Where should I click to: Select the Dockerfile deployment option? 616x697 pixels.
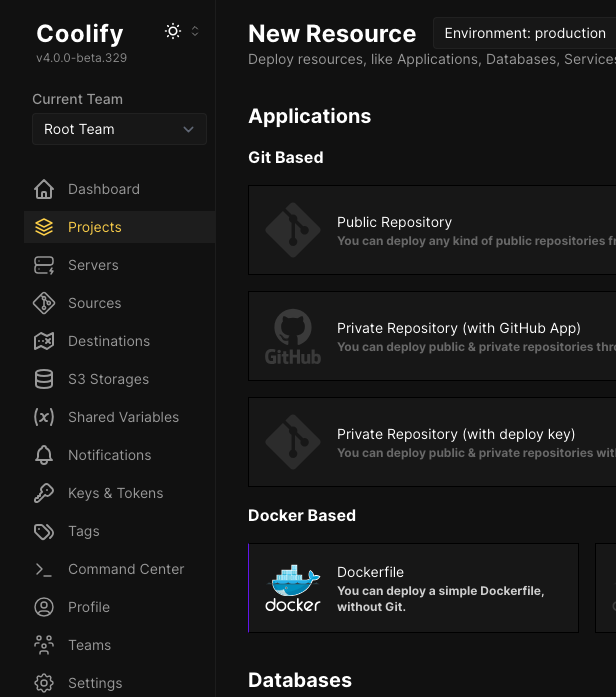pyautogui.click(x=413, y=588)
